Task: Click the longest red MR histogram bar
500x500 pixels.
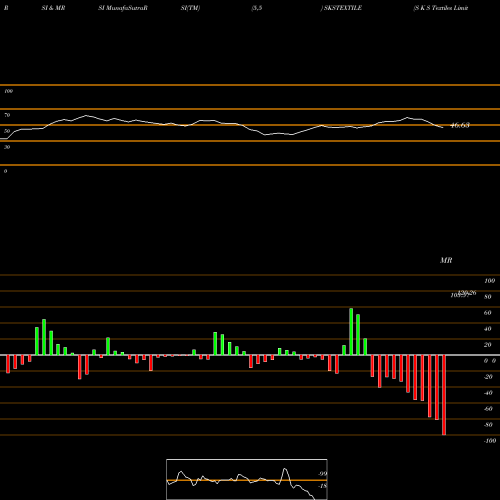Action: point(444,395)
